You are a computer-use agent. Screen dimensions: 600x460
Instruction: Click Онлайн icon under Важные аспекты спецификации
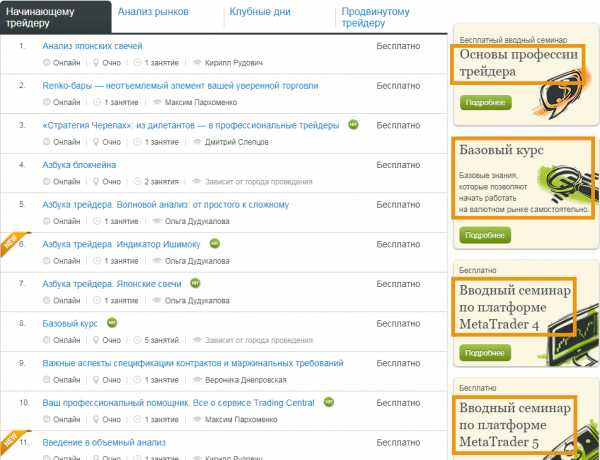tap(46, 380)
